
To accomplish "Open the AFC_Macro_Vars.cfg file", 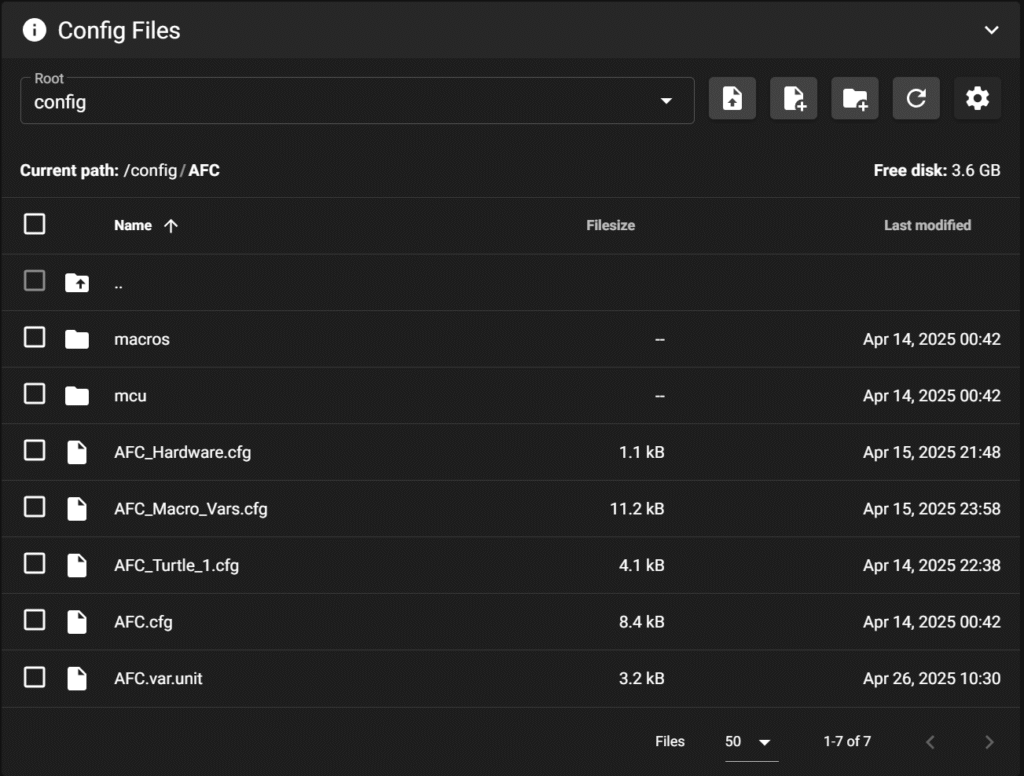I will tap(191, 509).
